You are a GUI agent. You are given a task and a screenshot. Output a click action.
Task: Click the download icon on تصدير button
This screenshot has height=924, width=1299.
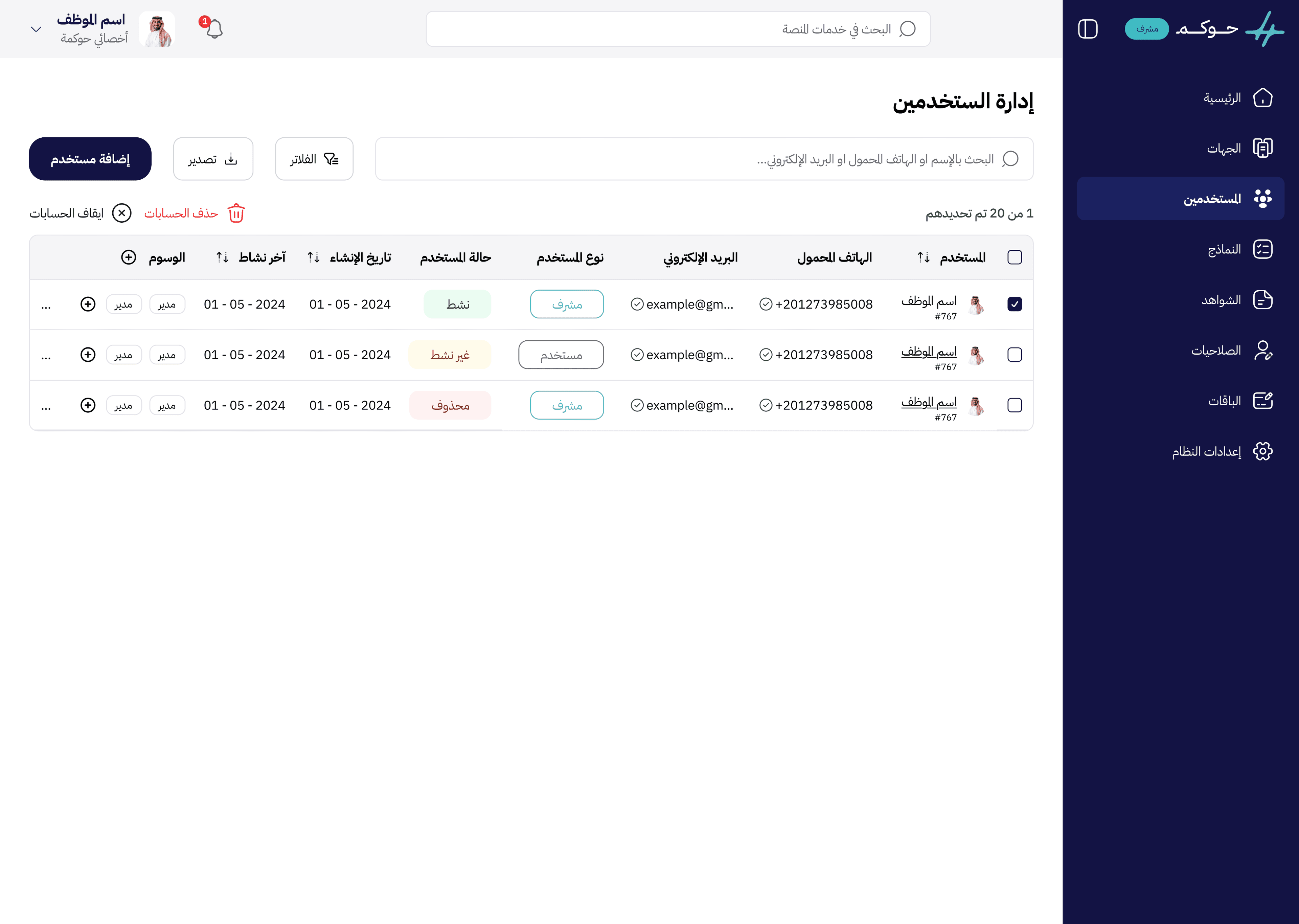pyautogui.click(x=231, y=159)
